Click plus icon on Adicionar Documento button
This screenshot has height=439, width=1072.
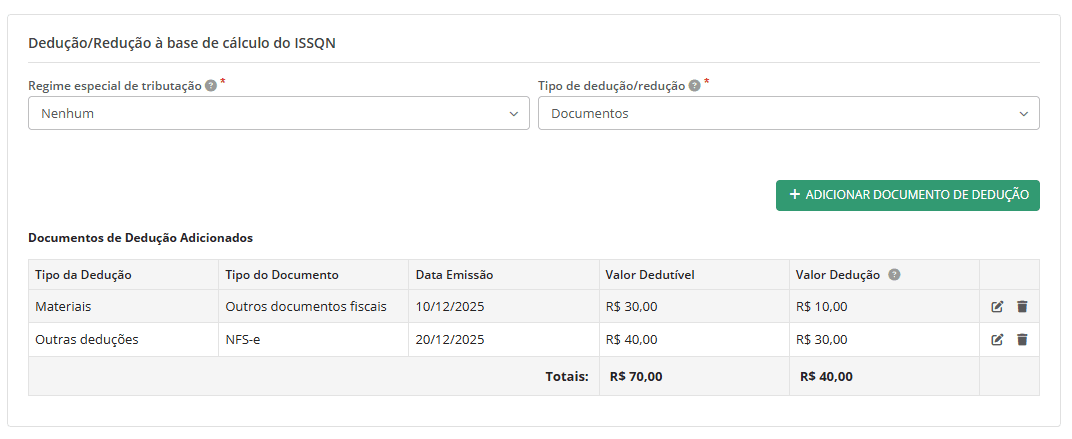(795, 195)
